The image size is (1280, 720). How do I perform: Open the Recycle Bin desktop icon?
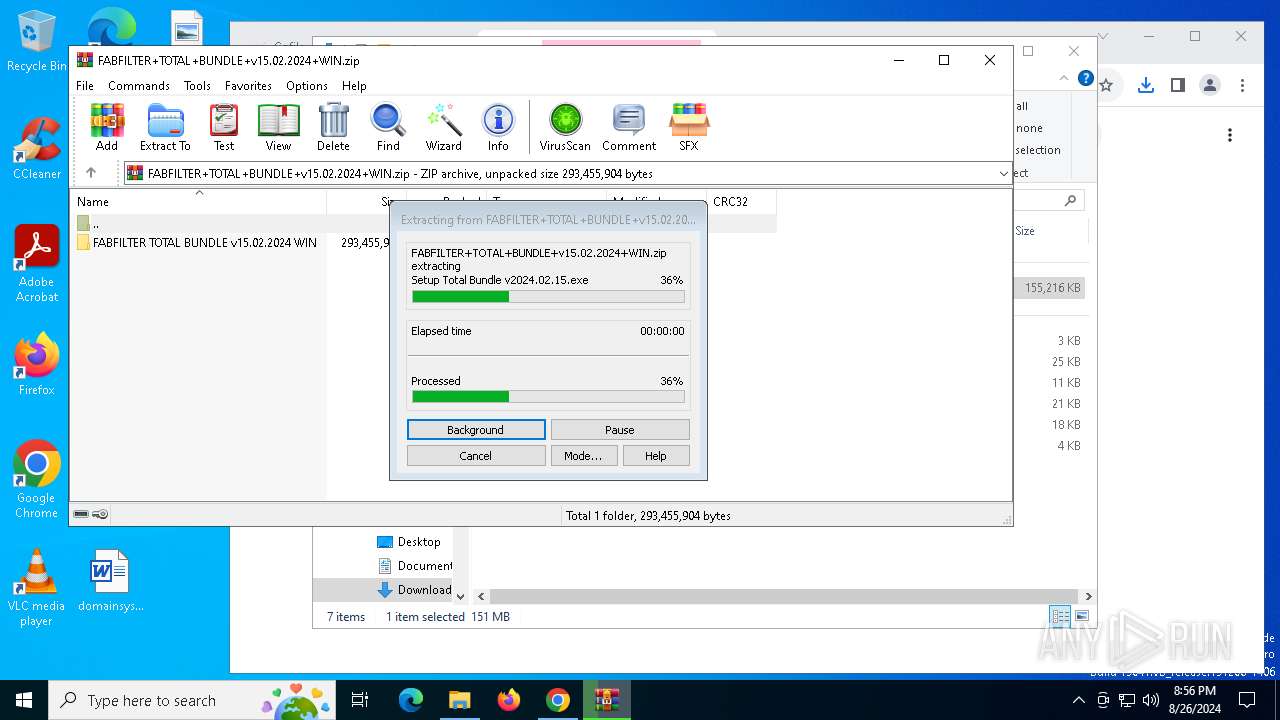(x=37, y=41)
